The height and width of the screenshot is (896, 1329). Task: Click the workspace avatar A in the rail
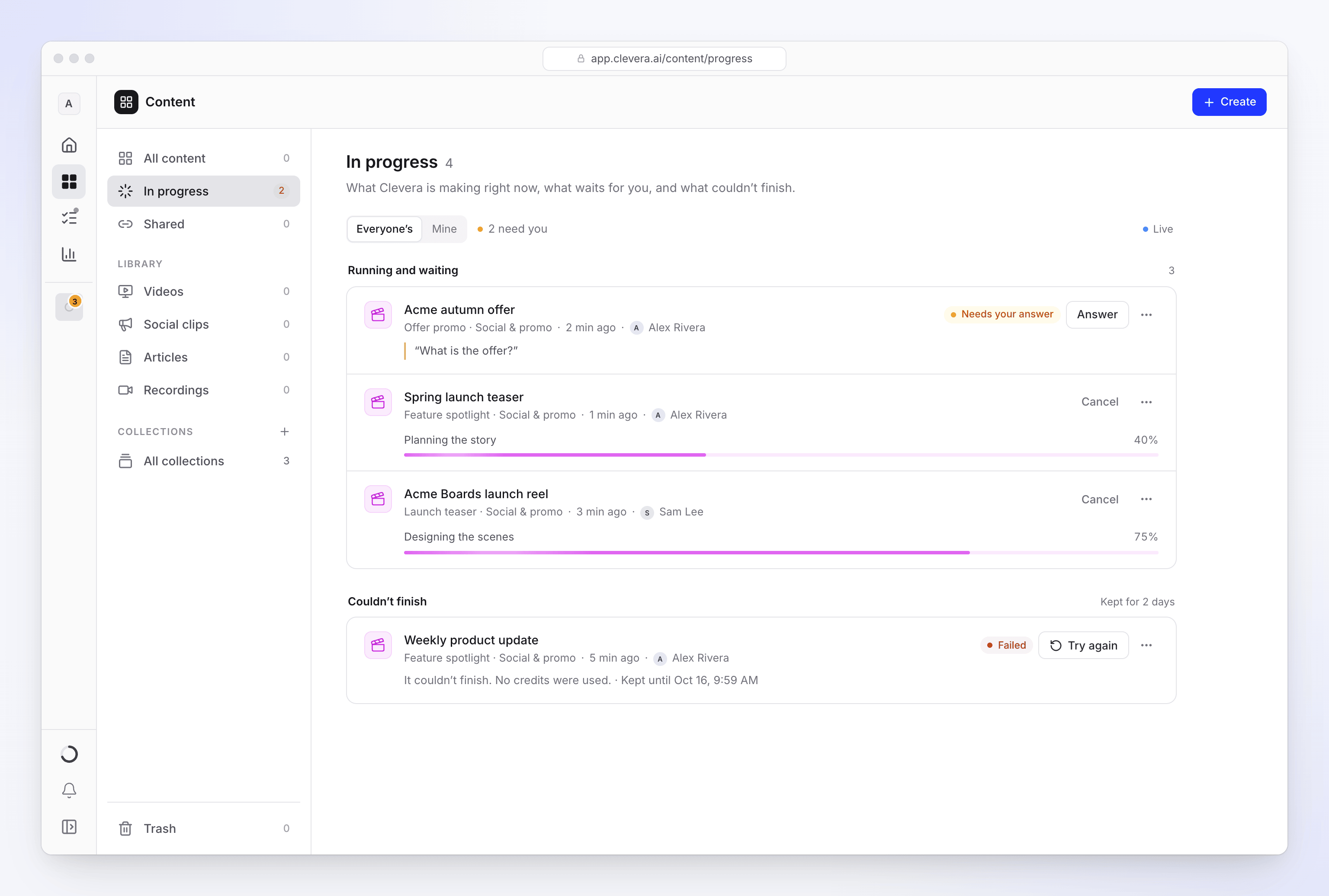tap(69, 104)
